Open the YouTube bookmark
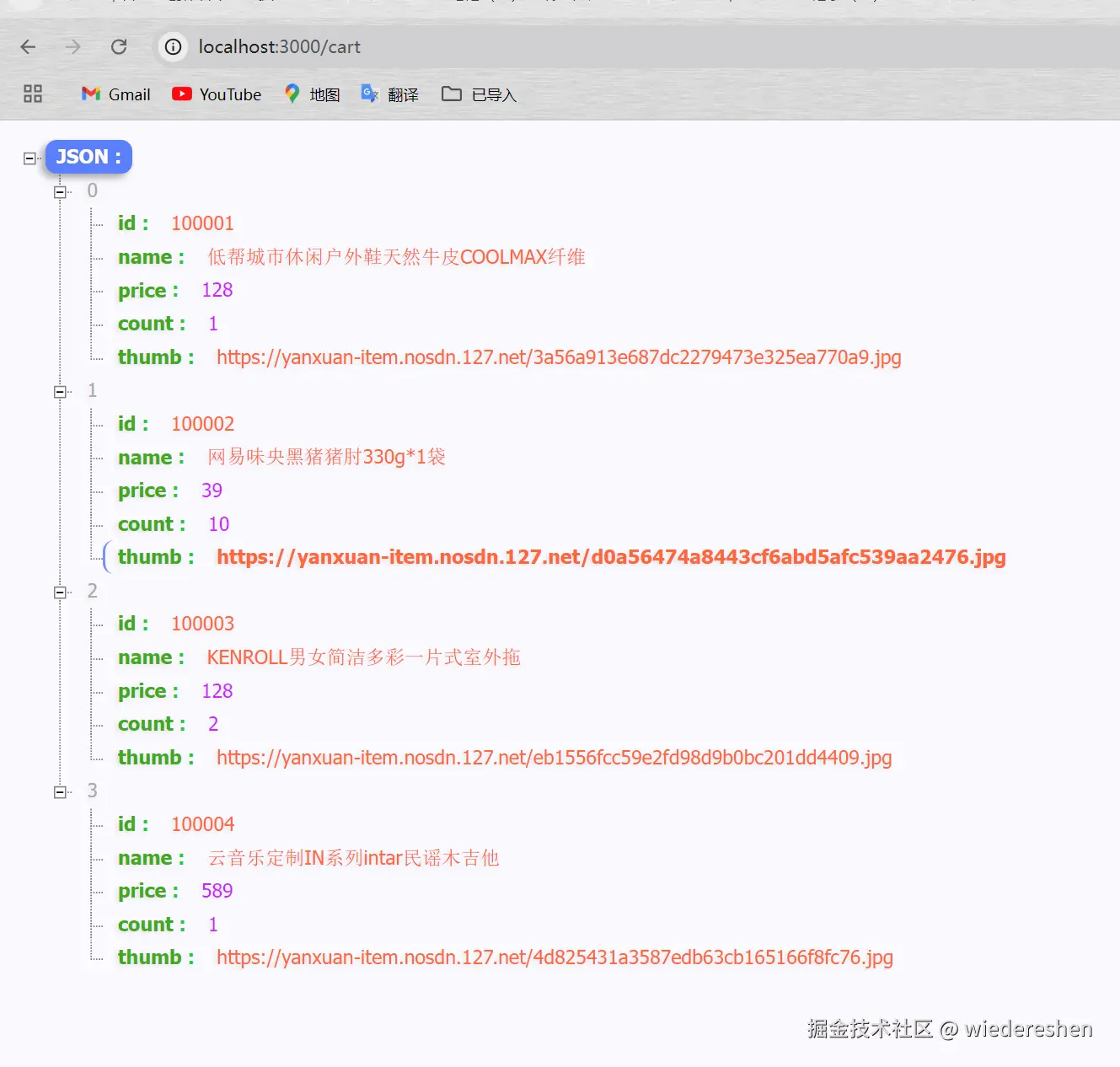This screenshot has width=1120, height=1067. pyautogui.click(x=217, y=94)
